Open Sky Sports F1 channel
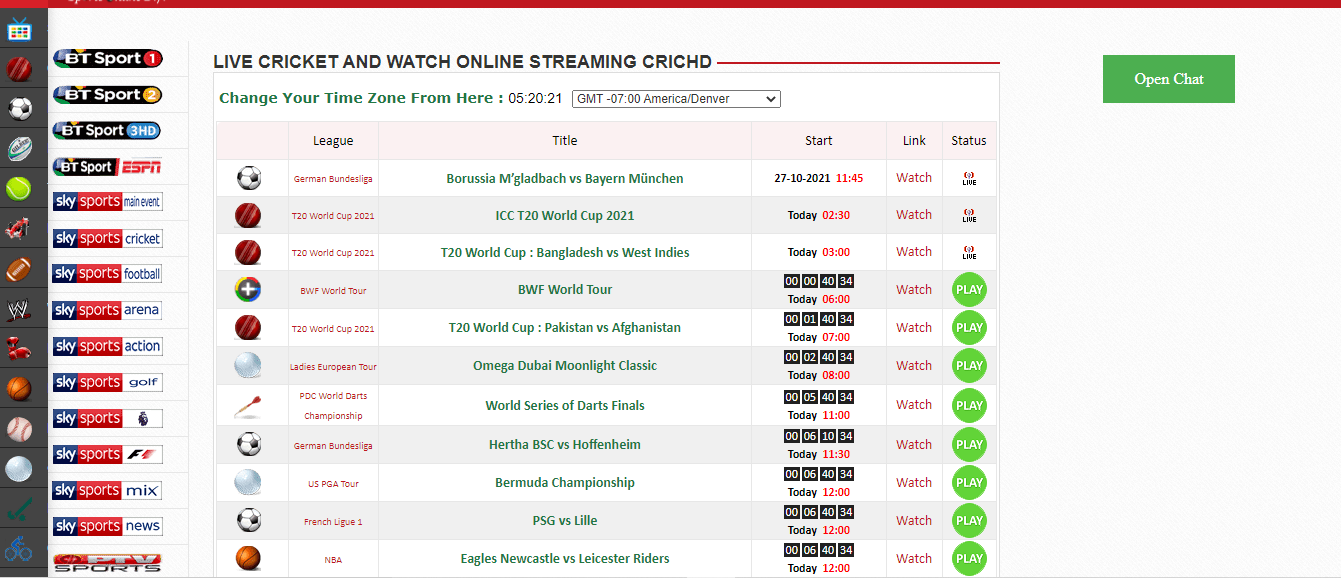This screenshot has width=1341, height=578. click(x=107, y=454)
